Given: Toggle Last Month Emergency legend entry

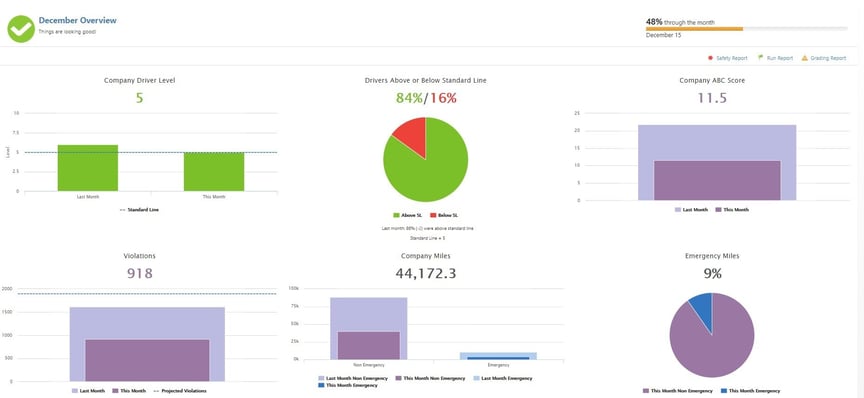Looking at the screenshot, I should (502, 378).
